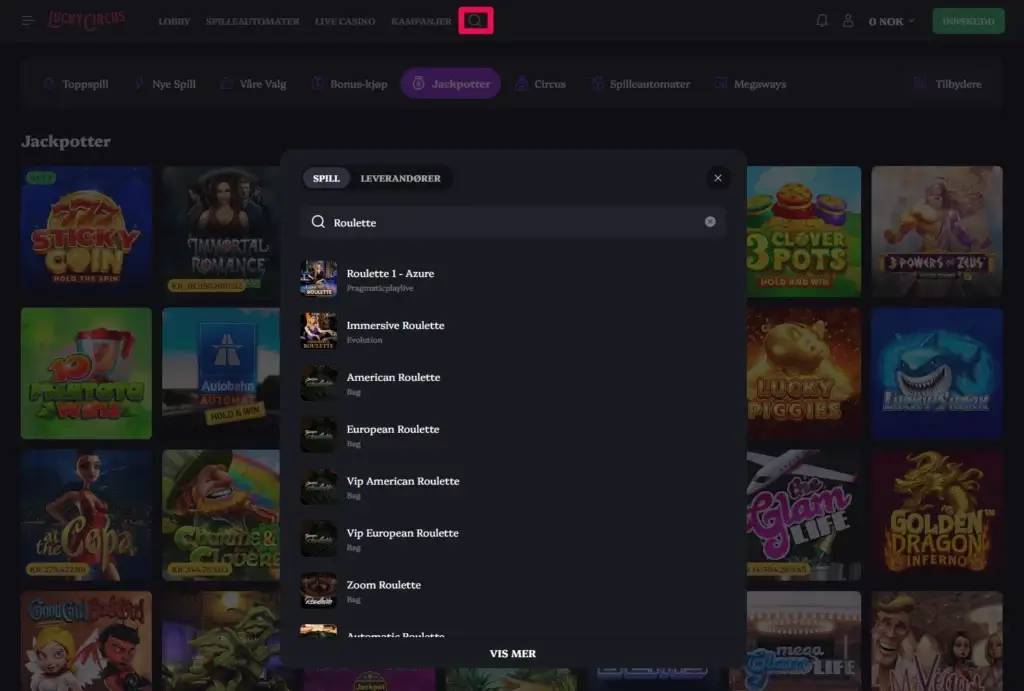Open Golden Dragon Inferno game tile

pos(936,515)
